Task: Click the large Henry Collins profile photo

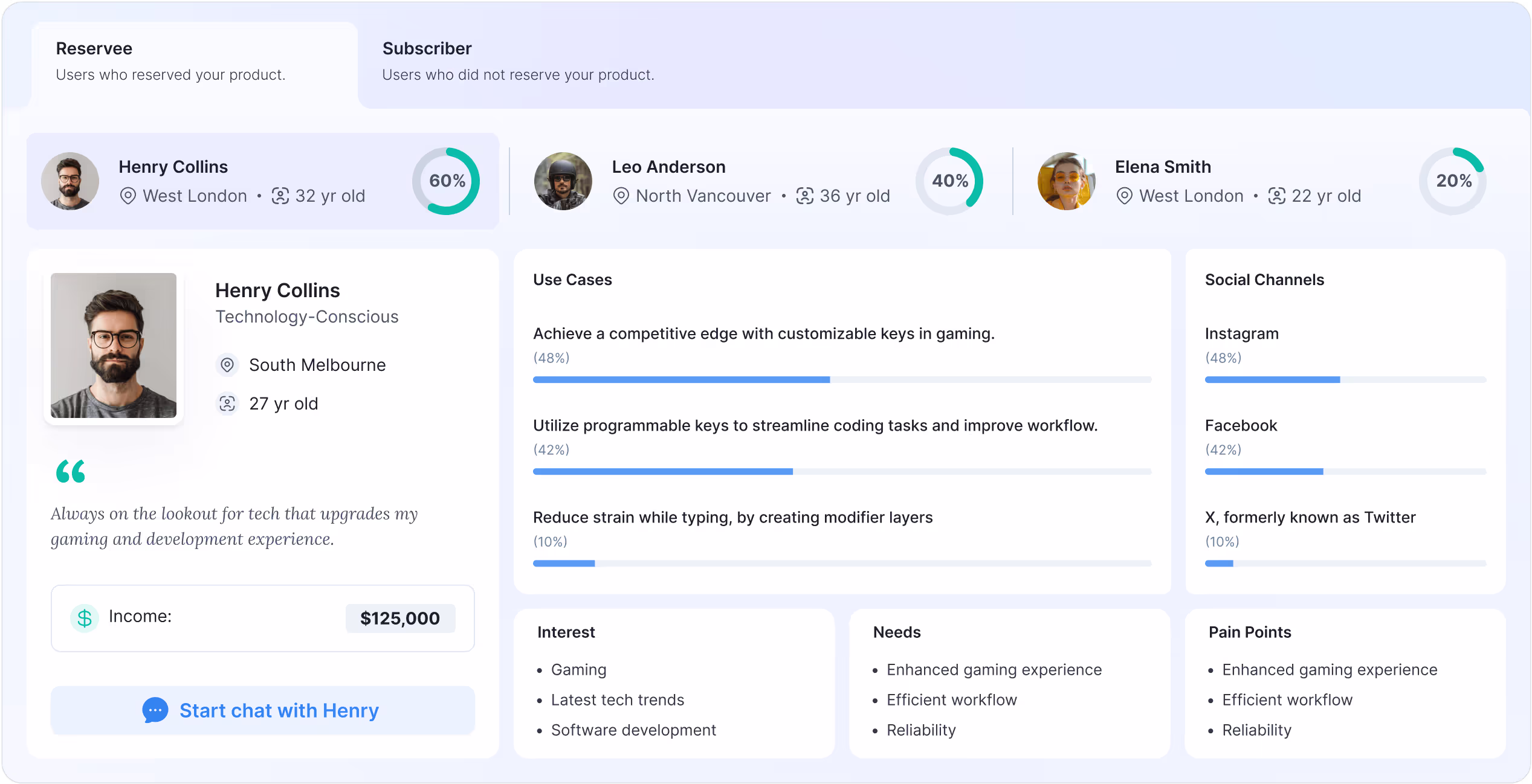Action: point(114,345)
